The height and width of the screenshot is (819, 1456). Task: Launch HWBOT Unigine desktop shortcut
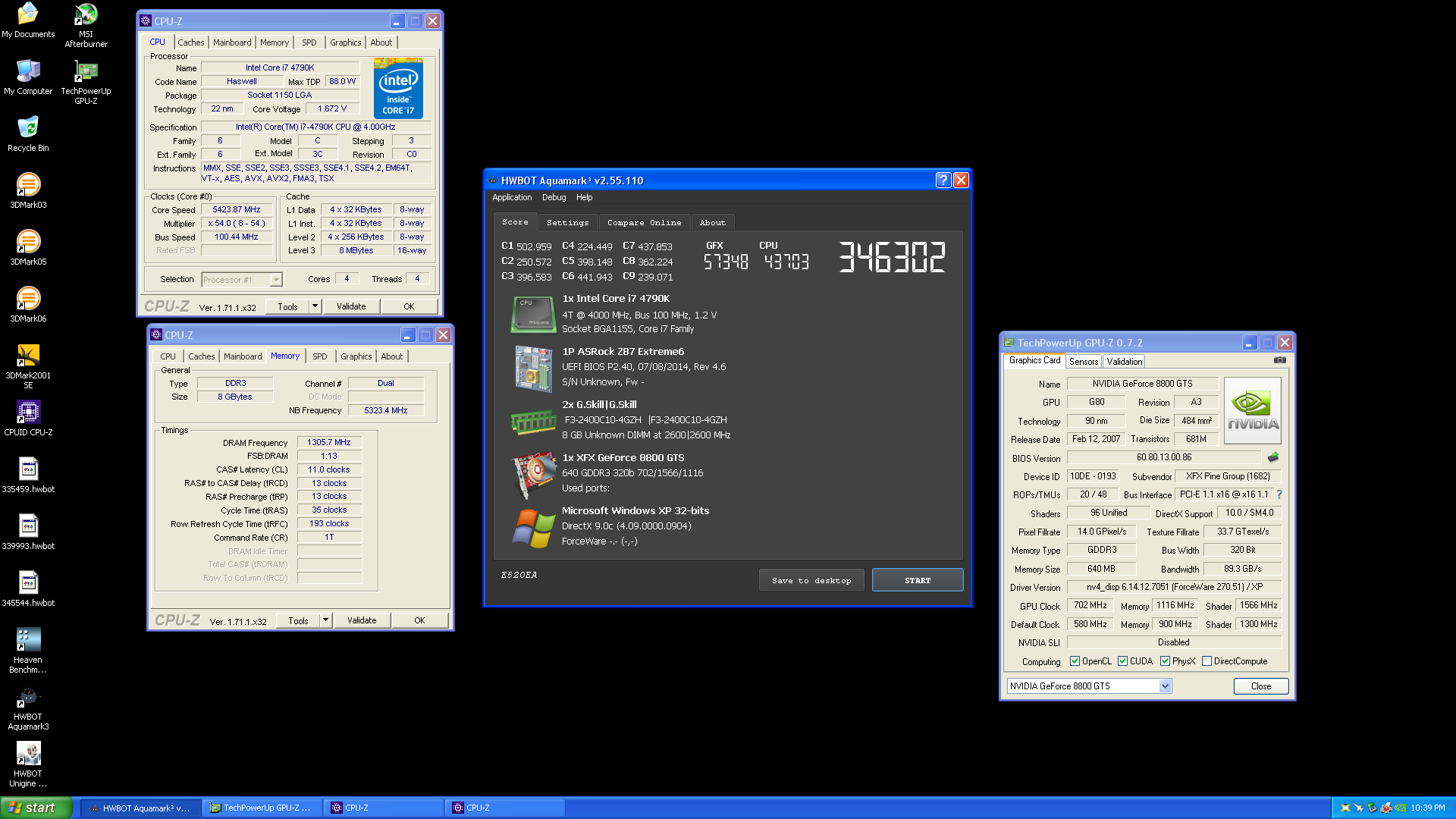click(x=28, y=764)
